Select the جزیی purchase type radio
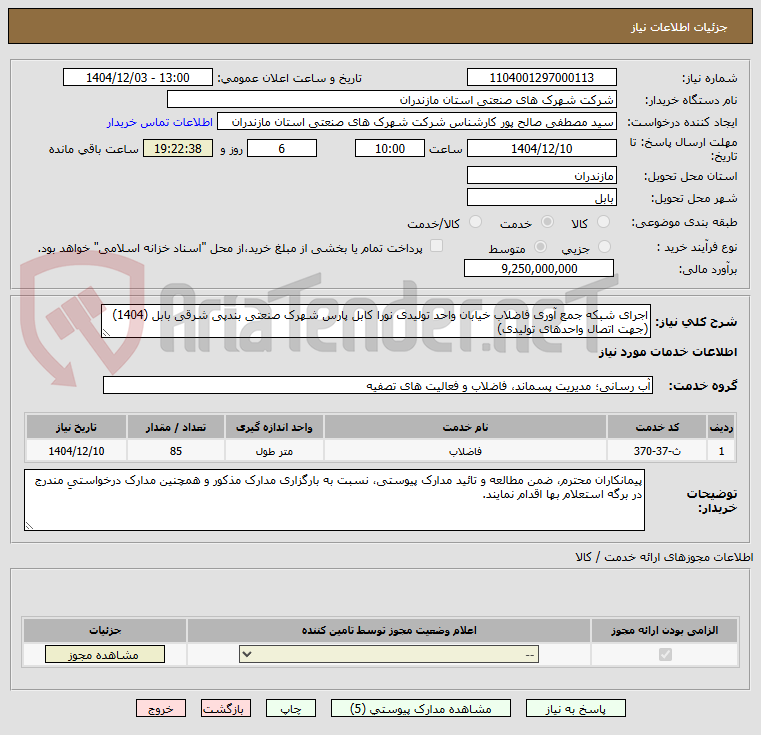The height and width of the screenshot is (735, 761). [604, 247]
